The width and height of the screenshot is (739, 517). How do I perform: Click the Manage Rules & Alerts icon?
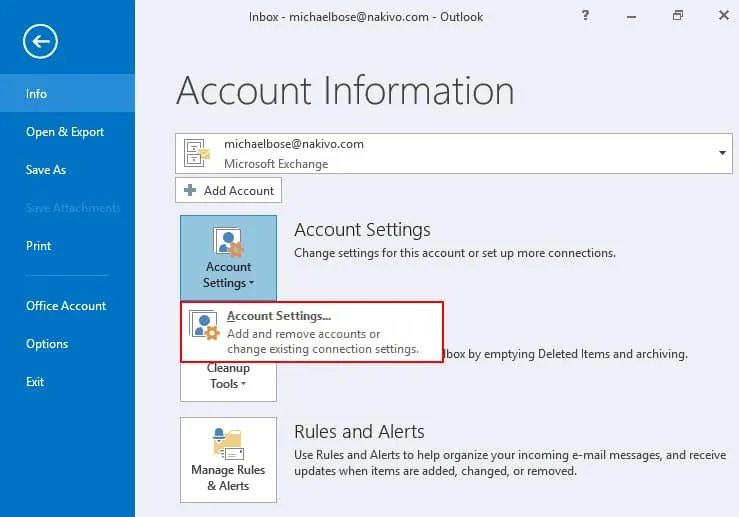(228, 443)
